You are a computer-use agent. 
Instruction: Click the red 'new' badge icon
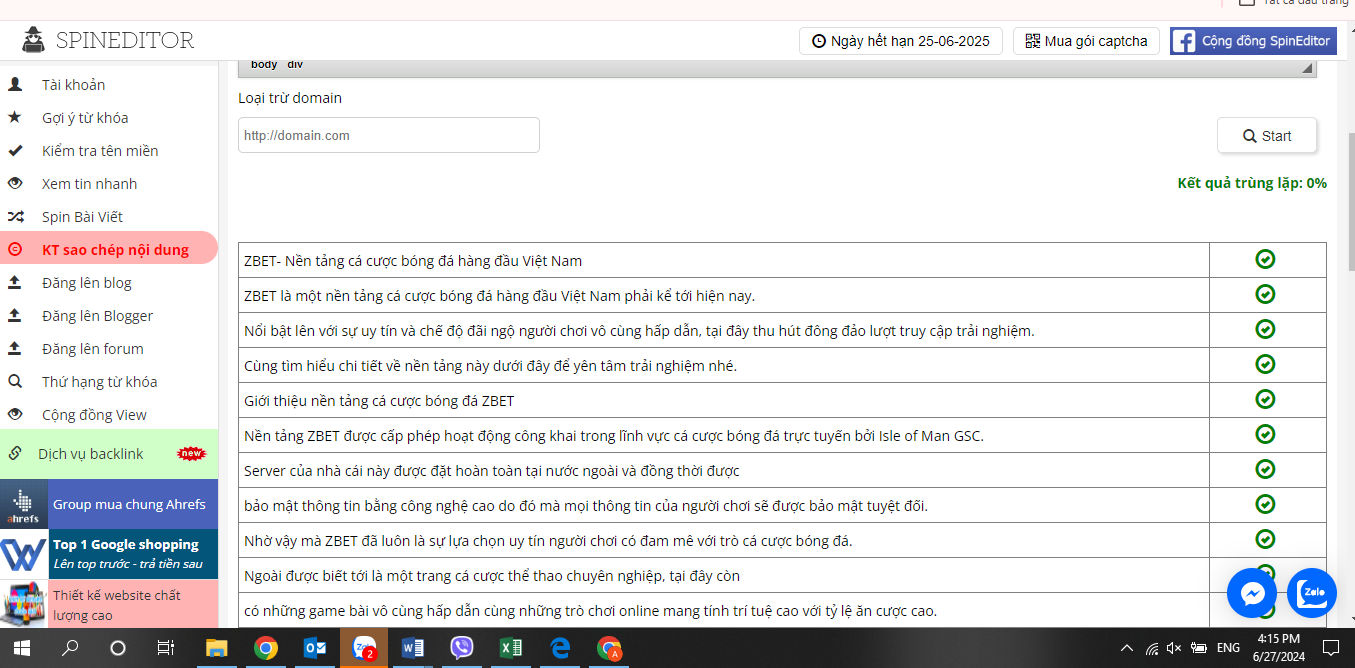tap(190, 453)
